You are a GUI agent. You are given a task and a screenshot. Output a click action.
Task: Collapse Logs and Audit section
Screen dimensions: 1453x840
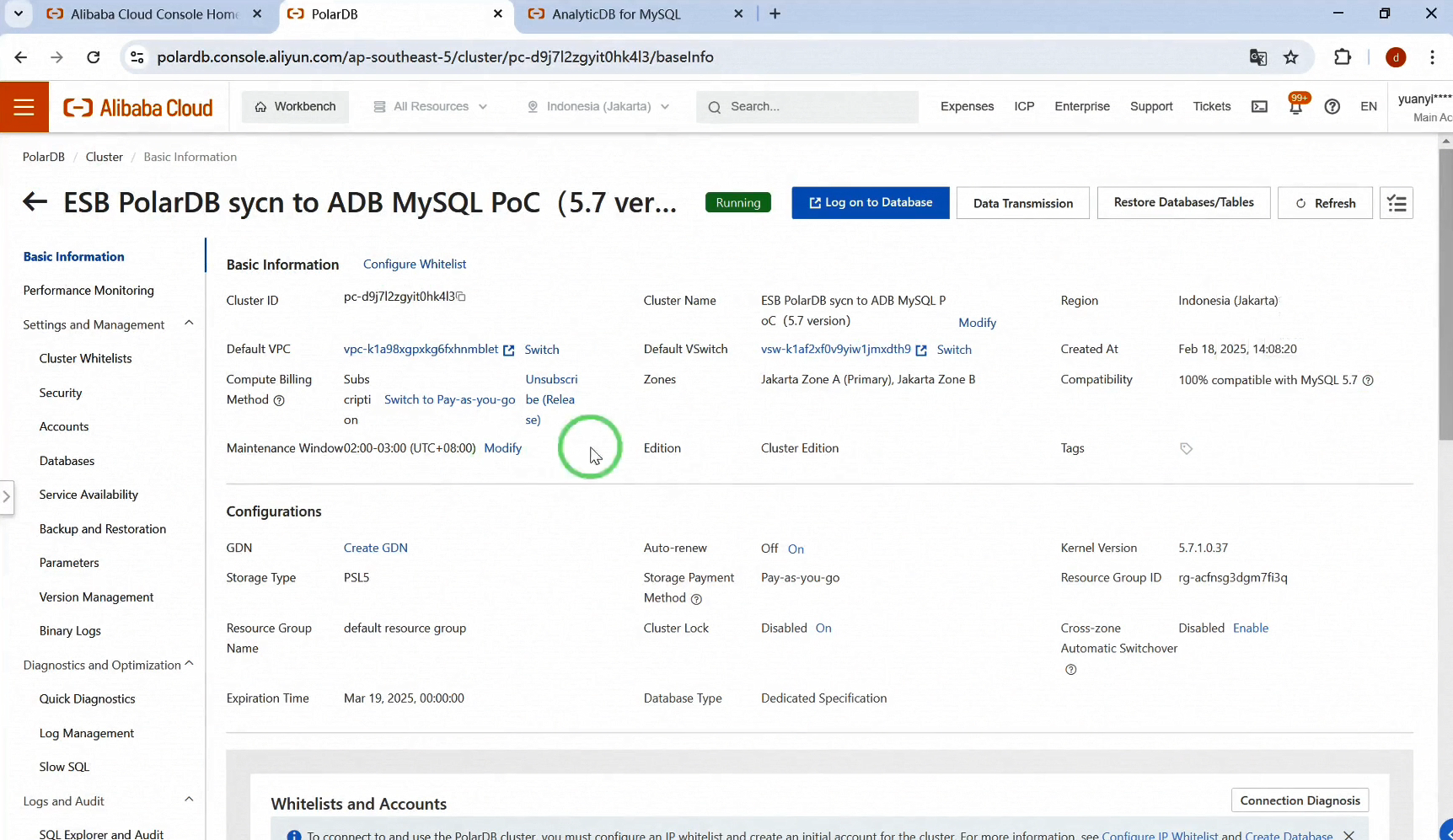[189, 800]
